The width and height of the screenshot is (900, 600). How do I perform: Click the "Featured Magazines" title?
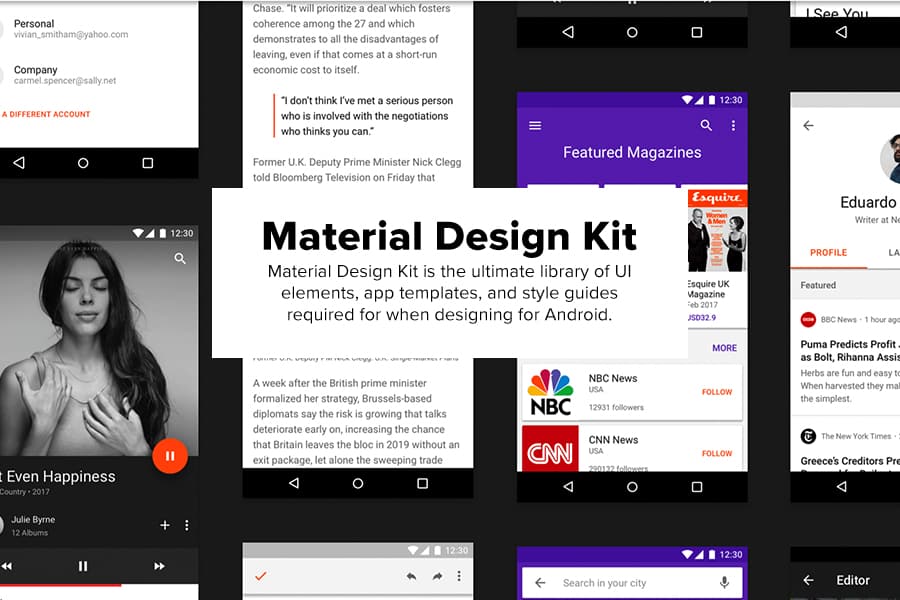pos(632,152)
